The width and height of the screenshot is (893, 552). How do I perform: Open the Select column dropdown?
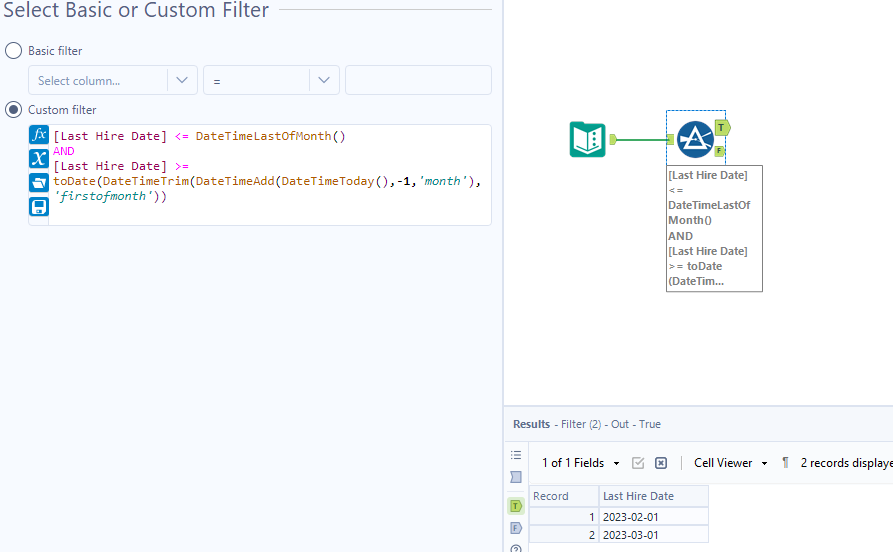(112, 81)
